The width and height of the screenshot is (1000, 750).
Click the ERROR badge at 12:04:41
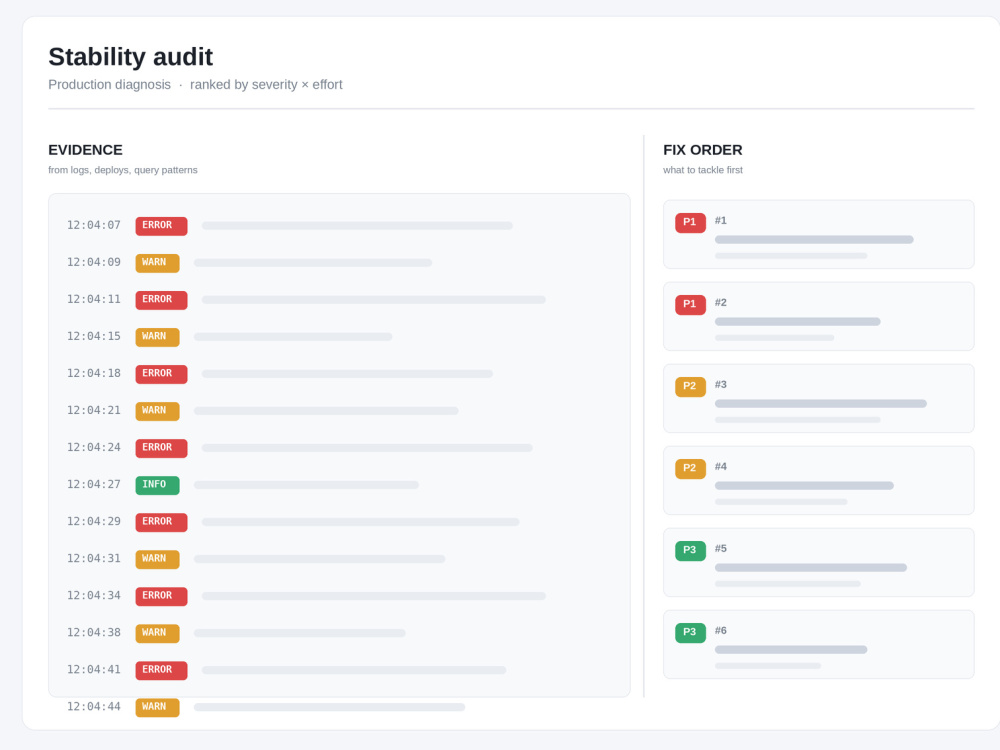click(161, 670)
